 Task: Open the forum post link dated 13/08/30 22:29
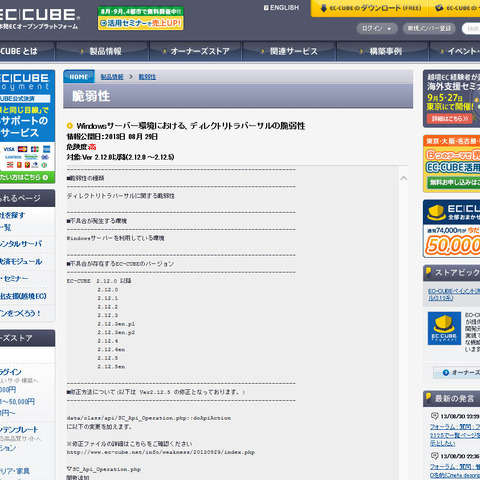tap(455, 435)
